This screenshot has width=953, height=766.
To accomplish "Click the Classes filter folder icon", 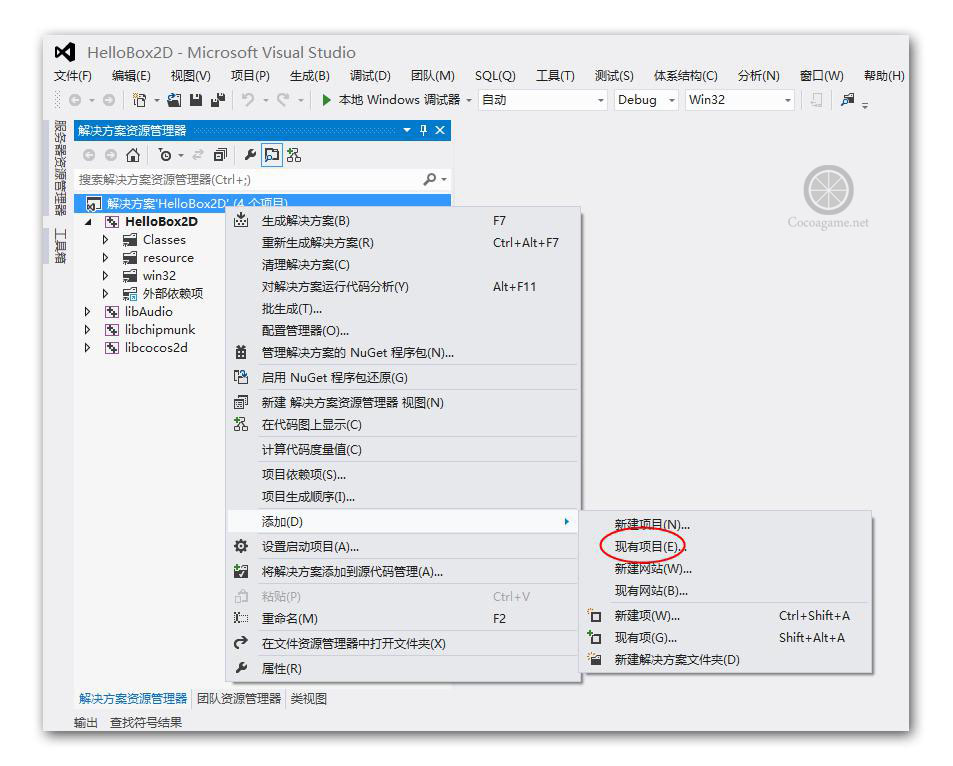I will tap(130, 240).
